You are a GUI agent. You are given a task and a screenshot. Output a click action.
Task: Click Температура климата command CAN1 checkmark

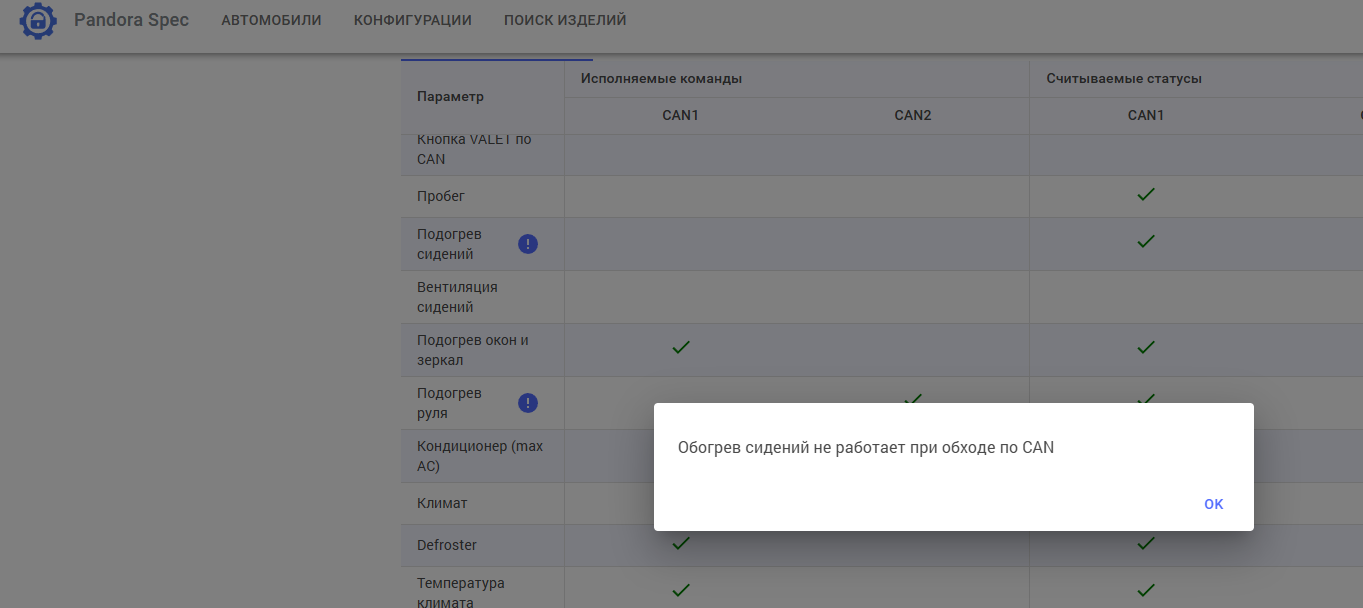pos(681,590)
